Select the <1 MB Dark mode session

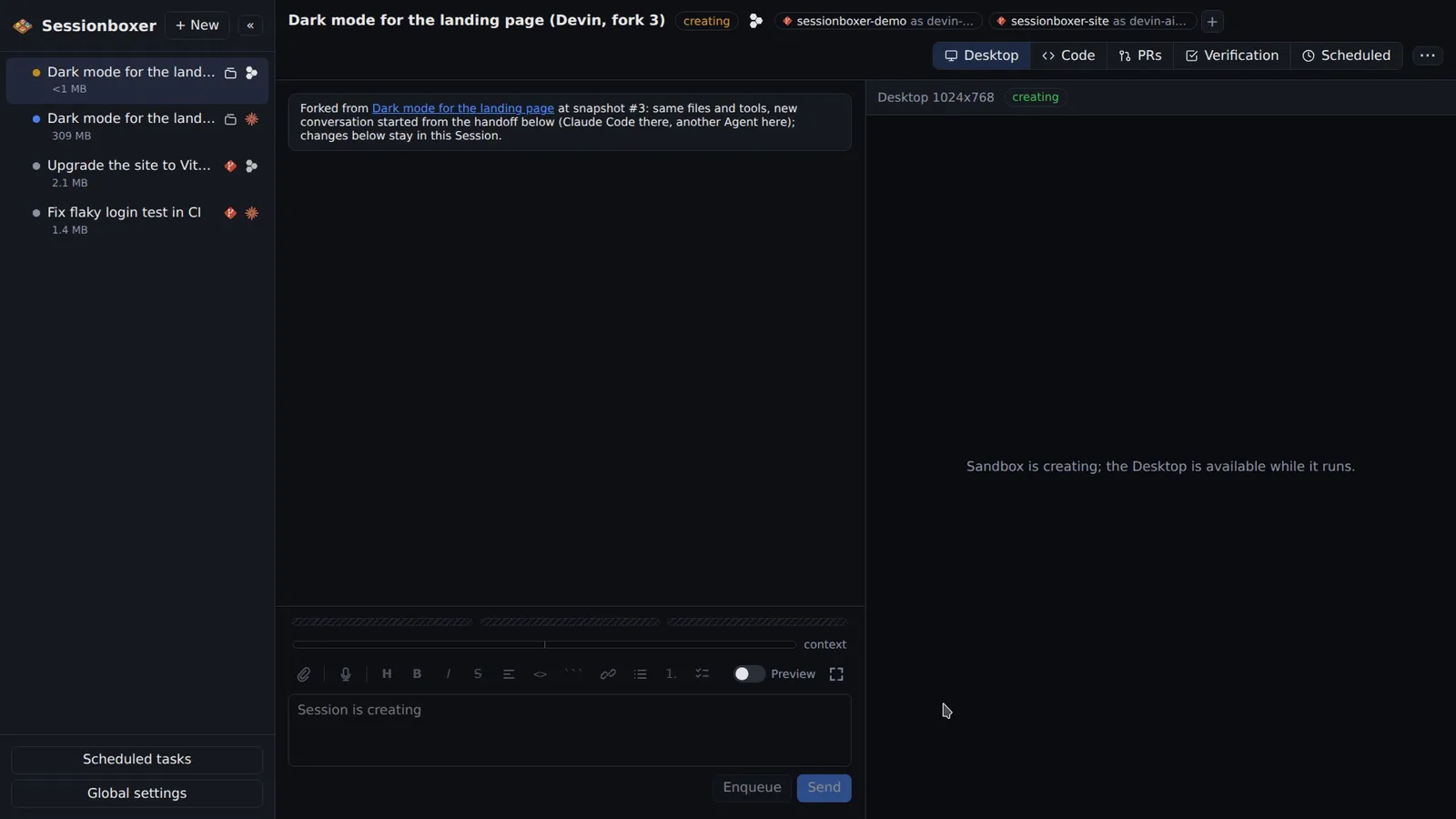136,80
